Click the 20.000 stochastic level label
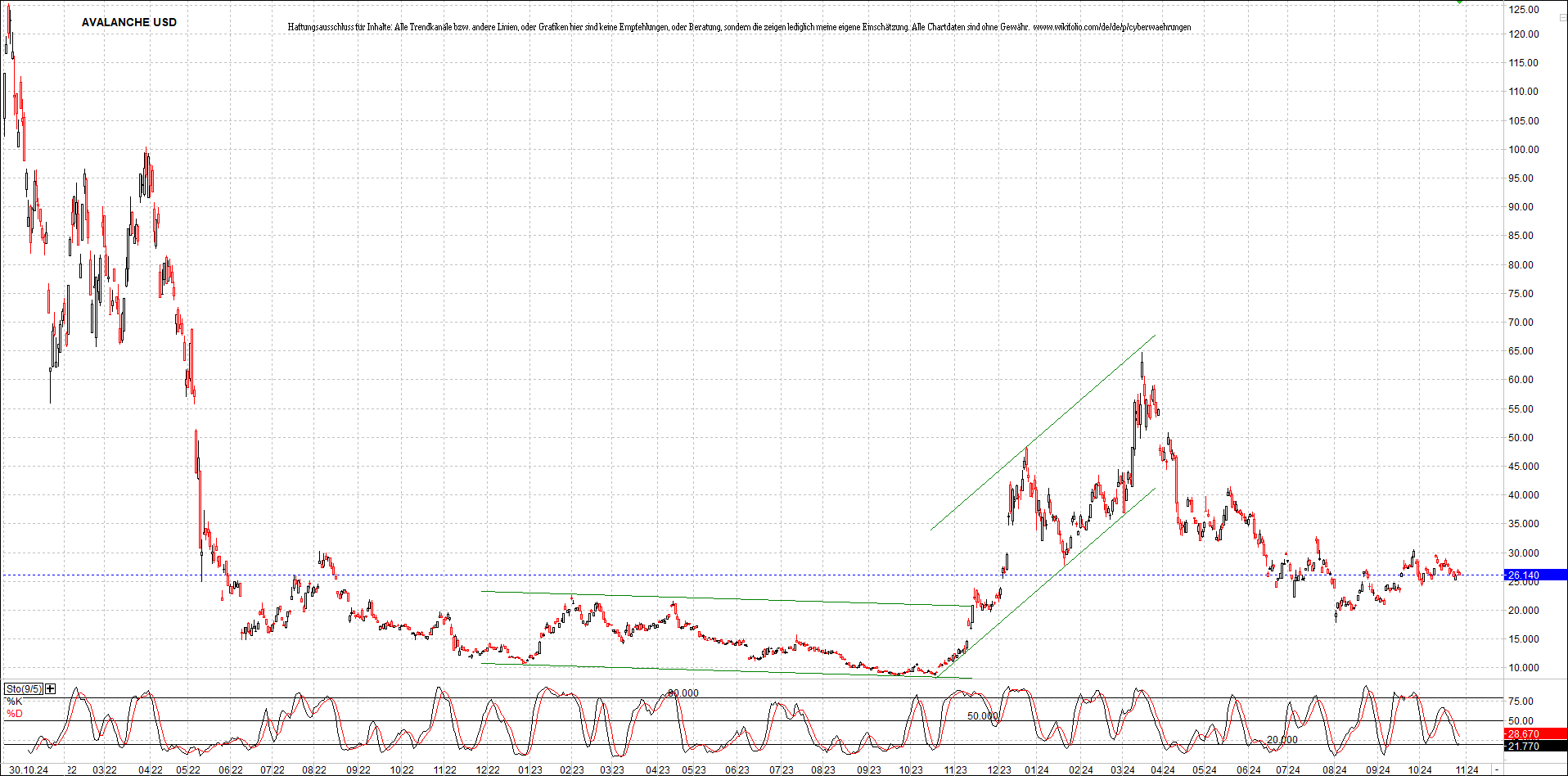1568x776 pixels. click(1282, 739)
